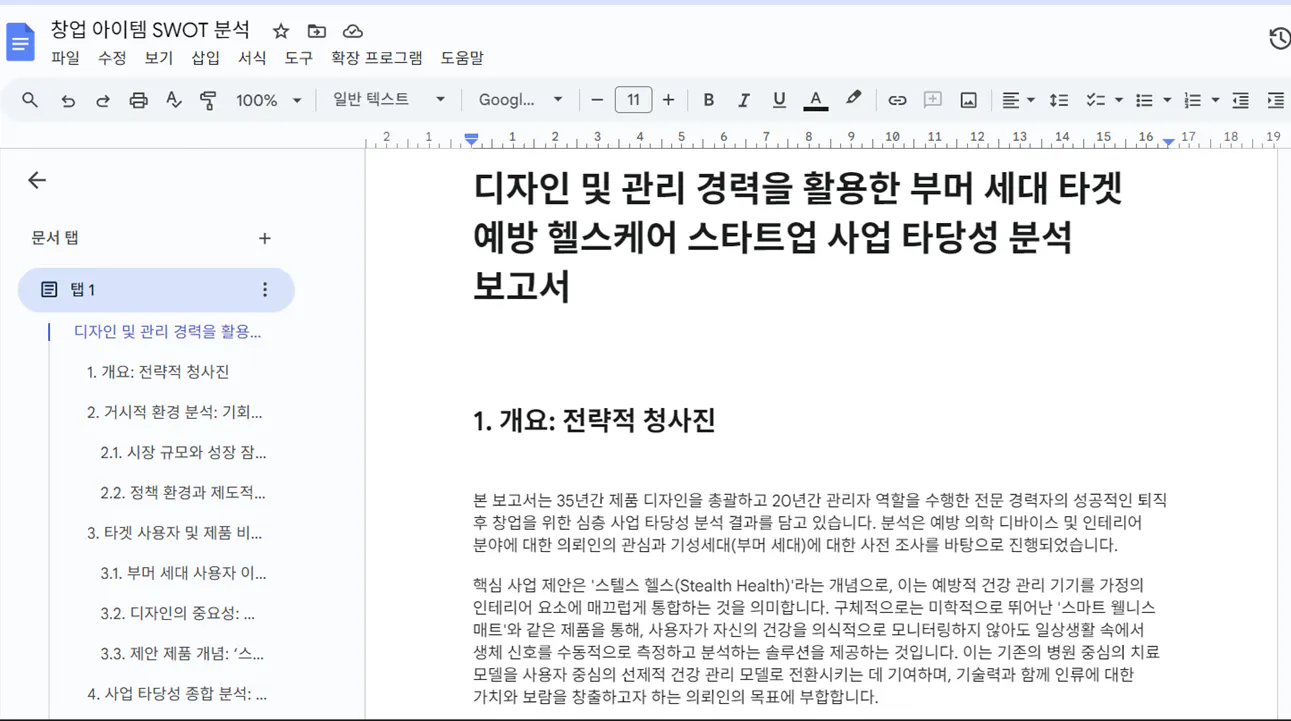The image size is (1291, 721).
Task: Open the 도구 menu
Action: (x=298, y=58)
